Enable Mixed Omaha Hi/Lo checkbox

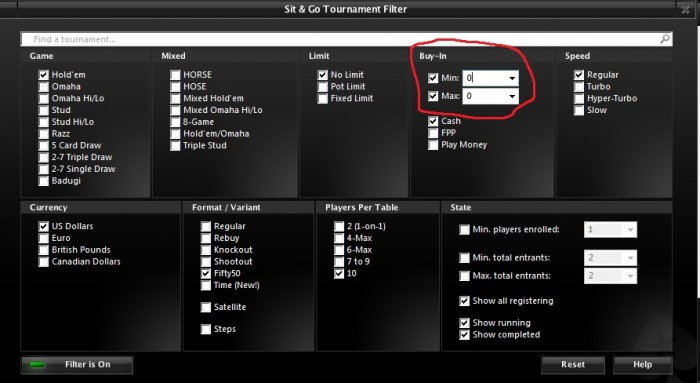point(175,110)
